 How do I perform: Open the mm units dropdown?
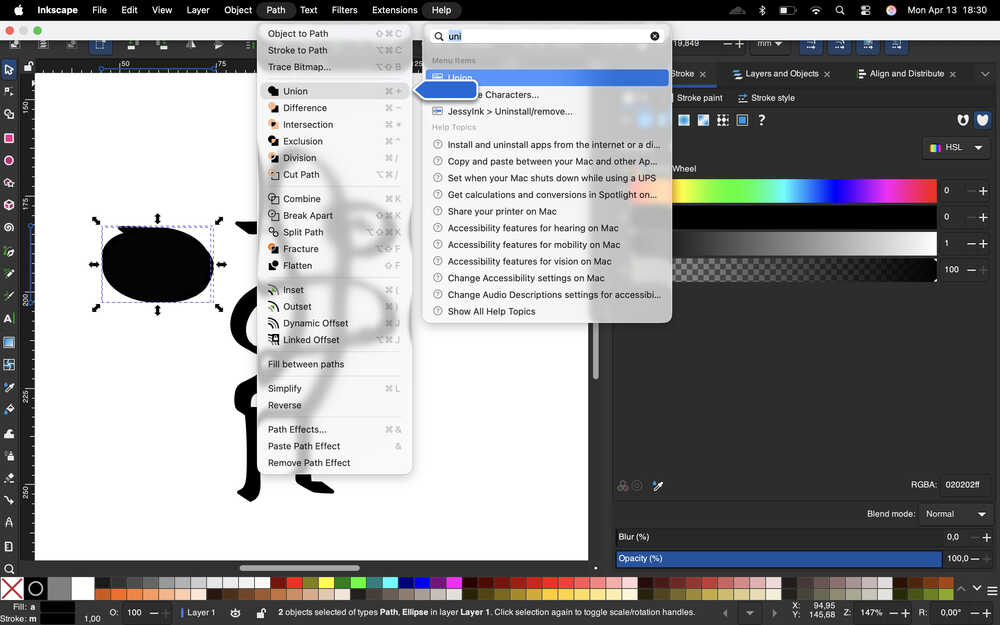[770, 44]
